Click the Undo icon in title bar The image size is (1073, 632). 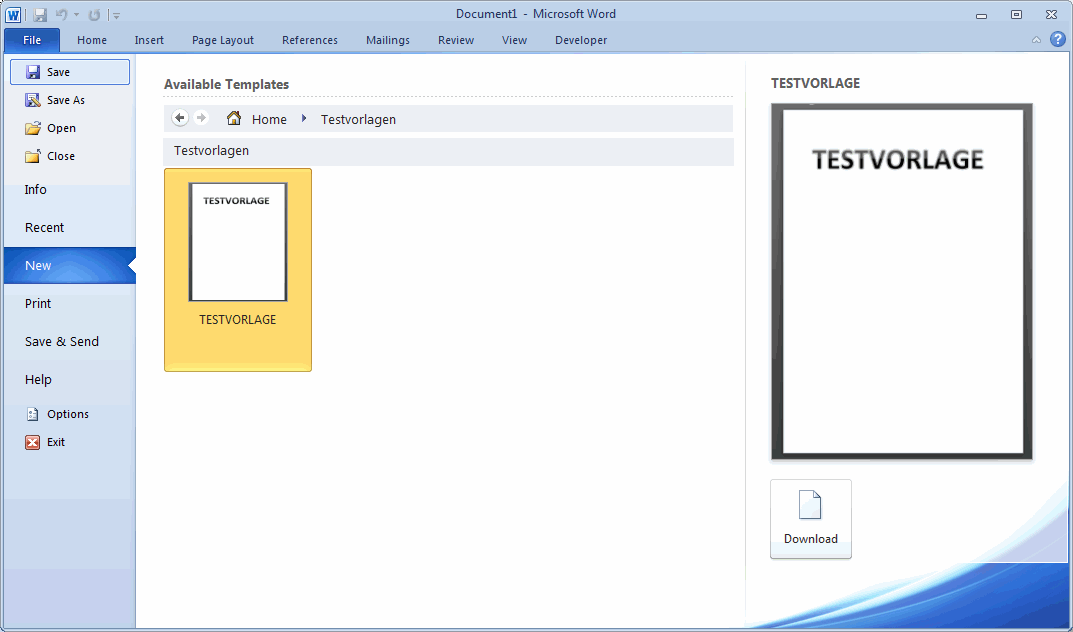pos(62,15)
